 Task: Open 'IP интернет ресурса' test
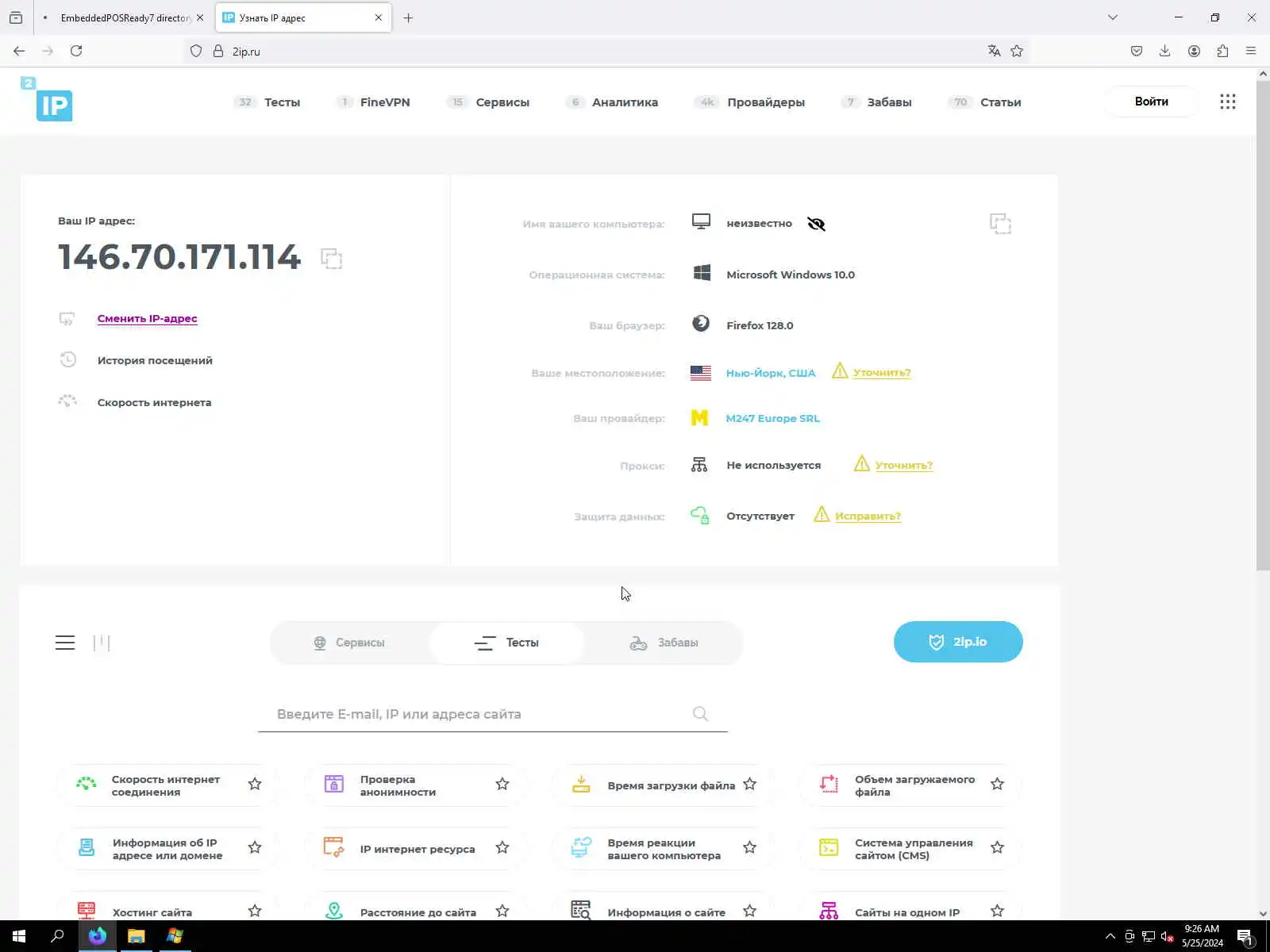[418, 849]
